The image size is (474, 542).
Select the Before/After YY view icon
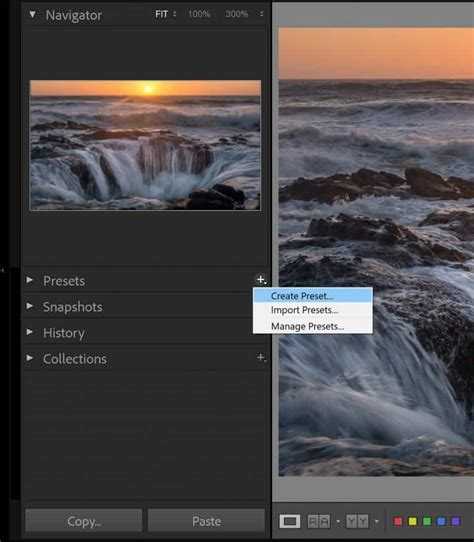357,521
